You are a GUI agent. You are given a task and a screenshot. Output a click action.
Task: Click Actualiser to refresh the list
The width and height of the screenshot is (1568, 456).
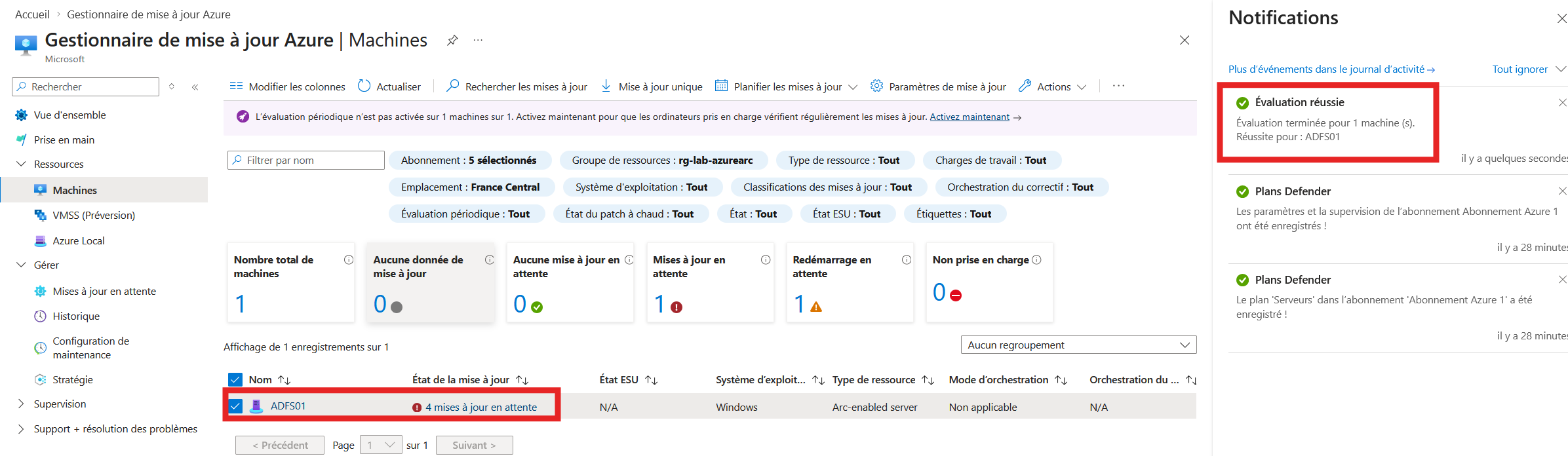click(x=389, y=86)
